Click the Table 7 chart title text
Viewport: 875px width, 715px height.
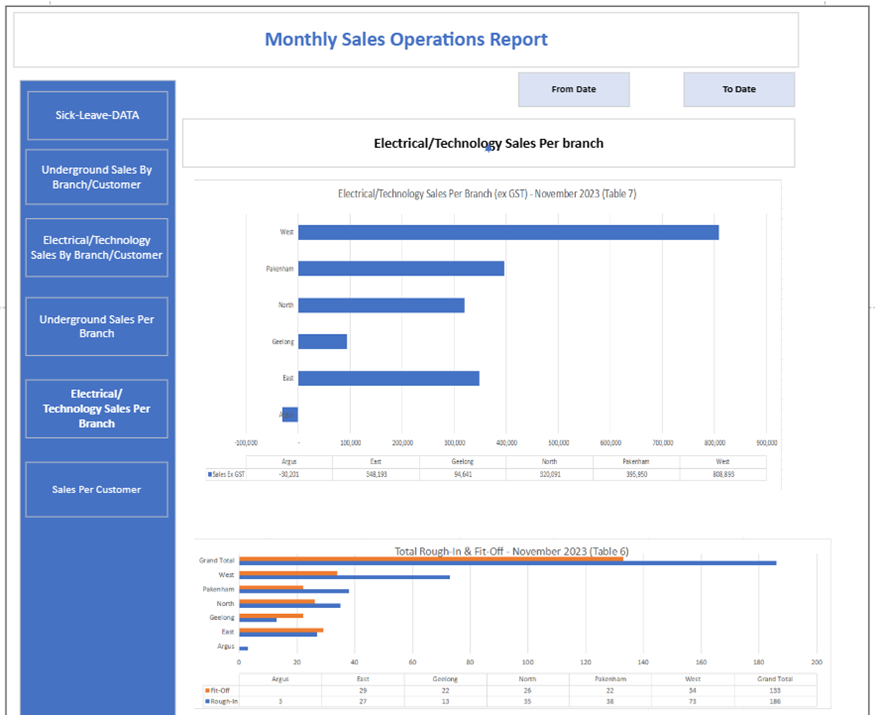[487, 193]
